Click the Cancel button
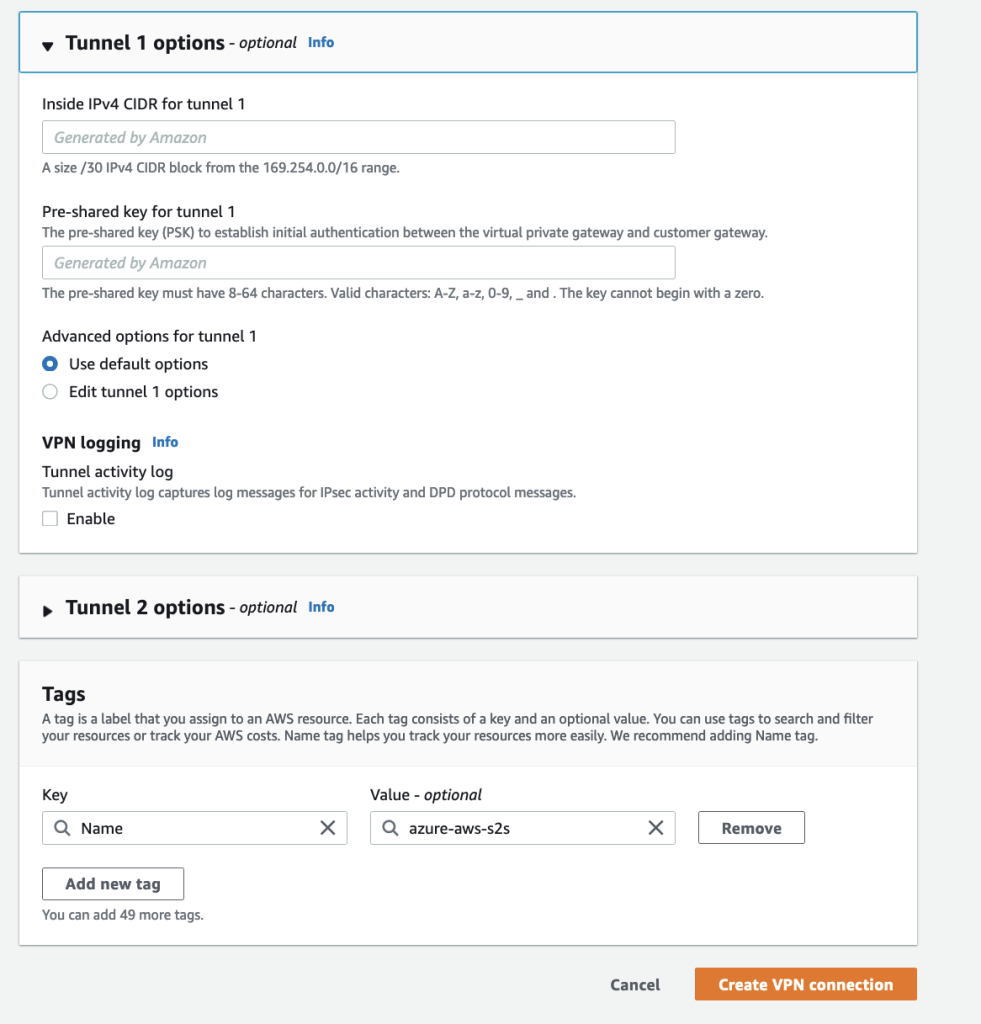This screenshot has width=981, height=1024. coord(634,983)
